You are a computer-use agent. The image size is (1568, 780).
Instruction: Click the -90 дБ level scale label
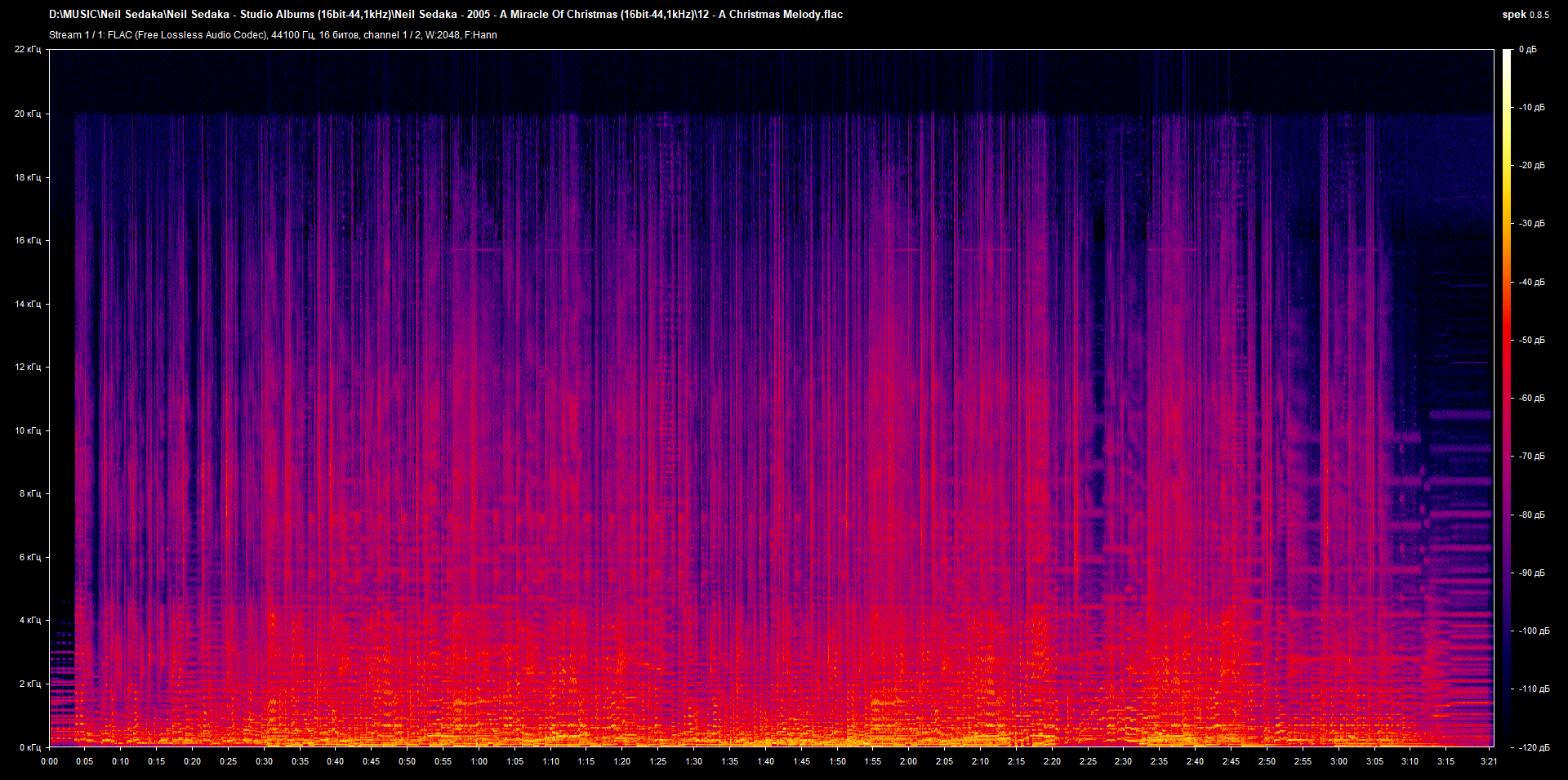pos(1530,573)
